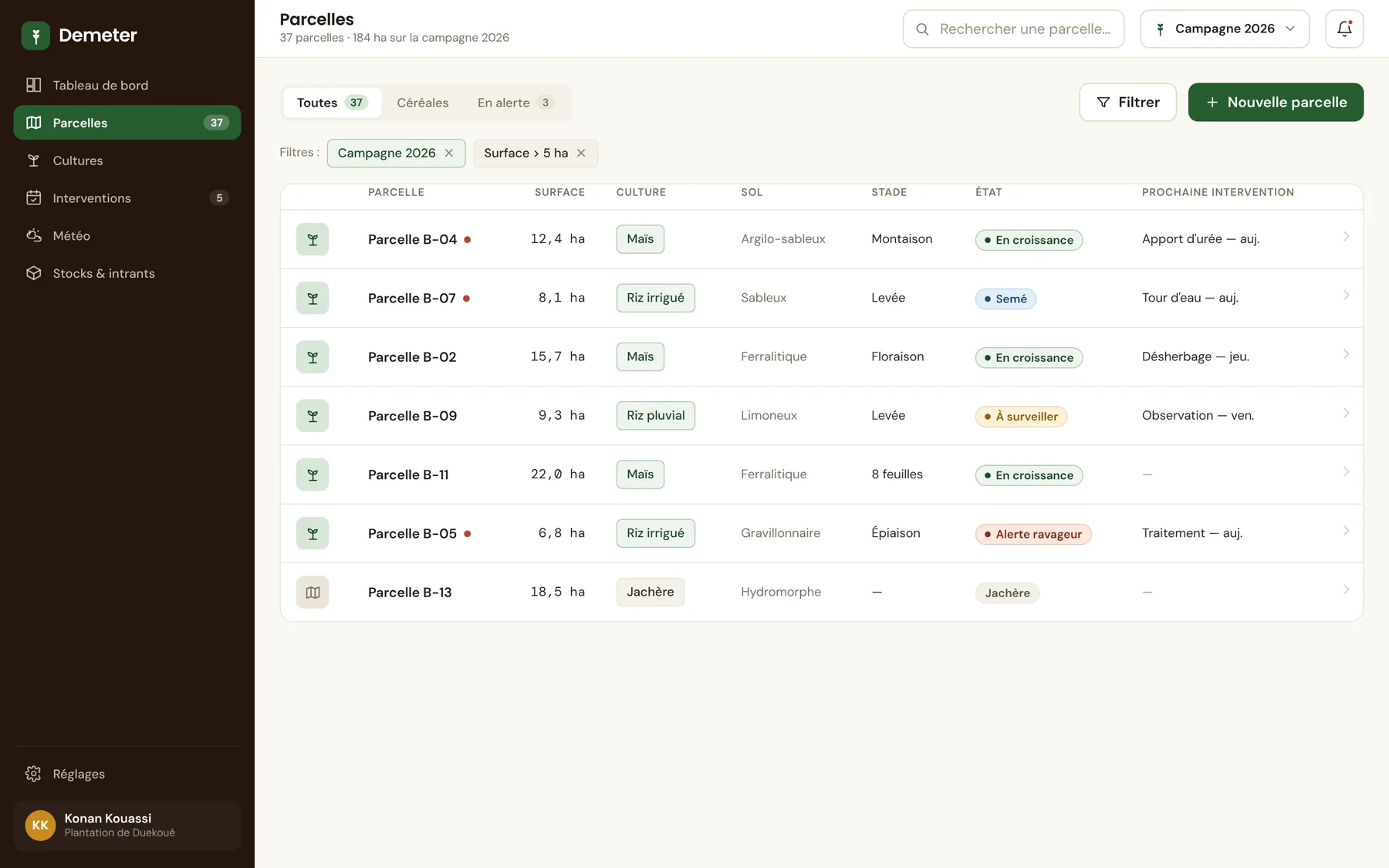Select Parcelles in the sidebar
Viewport: 1389px width, 868px height.
click(127, 123)
